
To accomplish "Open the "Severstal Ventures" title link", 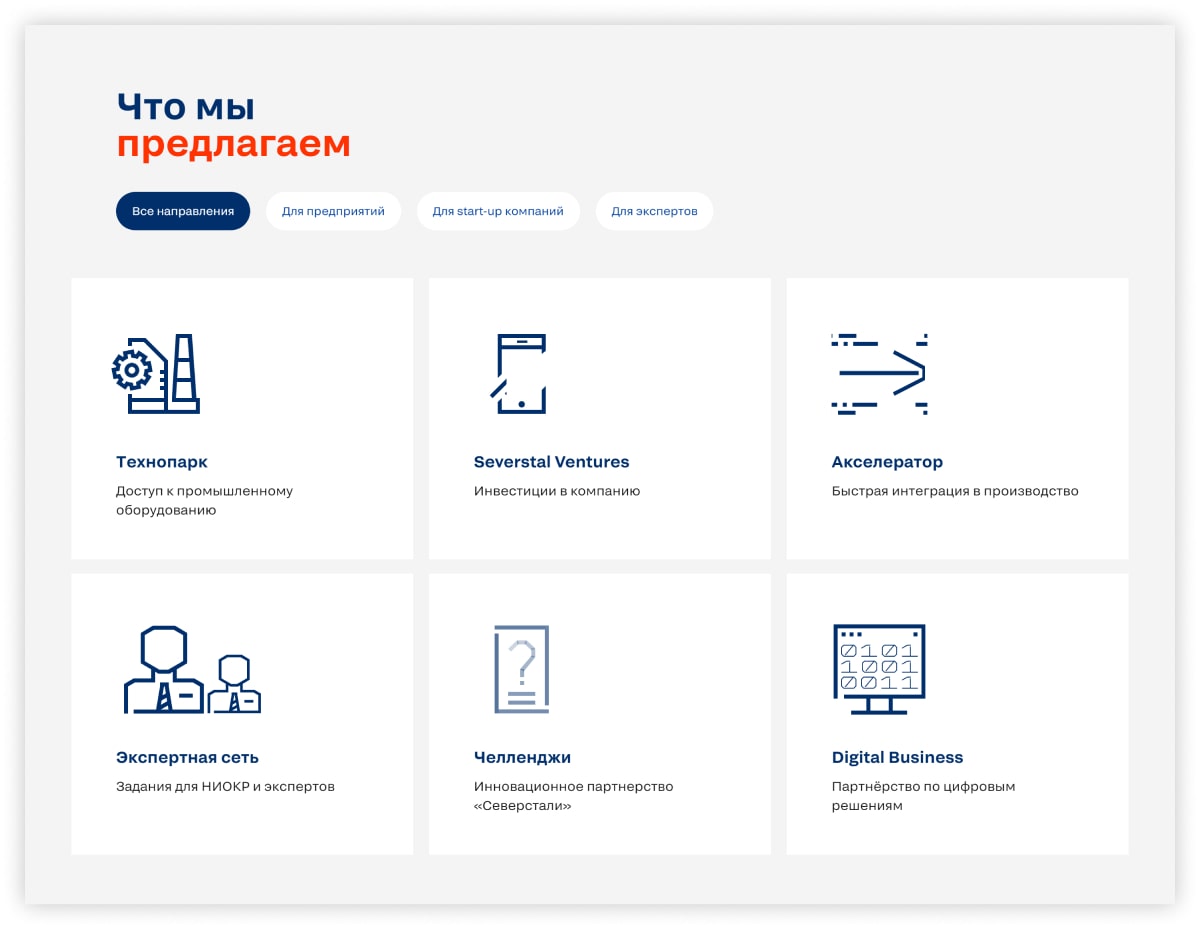I will 551,462.
